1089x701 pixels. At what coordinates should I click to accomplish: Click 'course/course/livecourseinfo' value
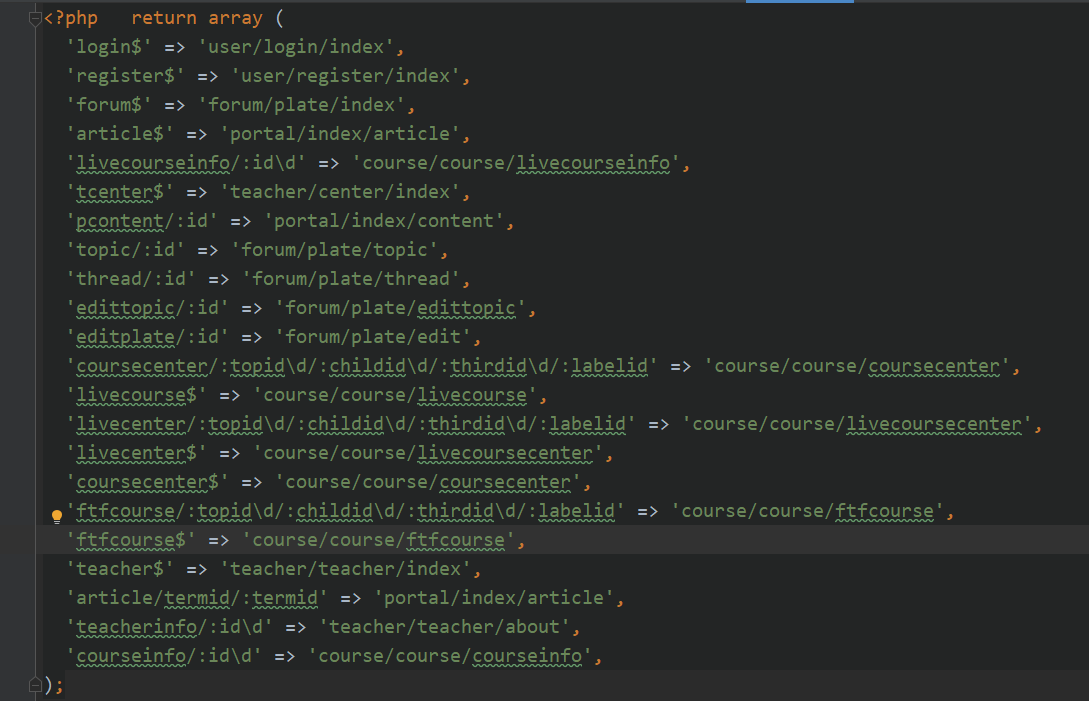[x=516, y=163]
